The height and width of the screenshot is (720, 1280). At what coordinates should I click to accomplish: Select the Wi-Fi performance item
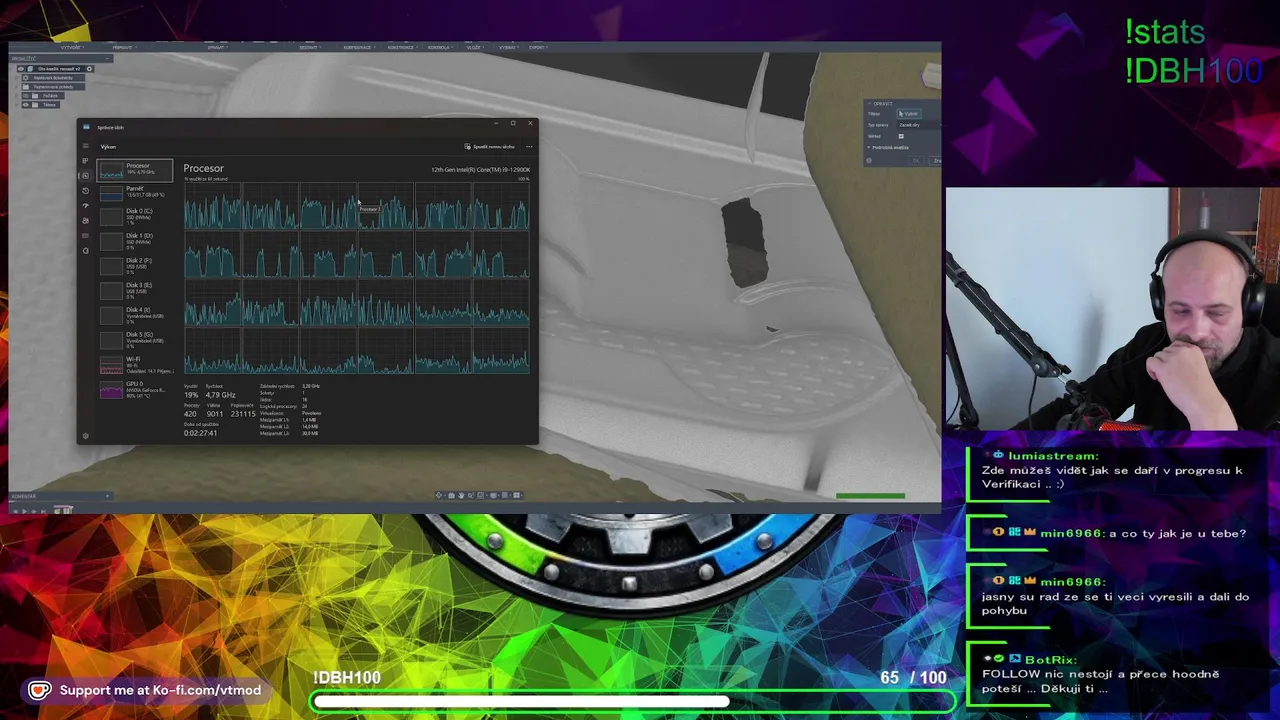[135, 364]
